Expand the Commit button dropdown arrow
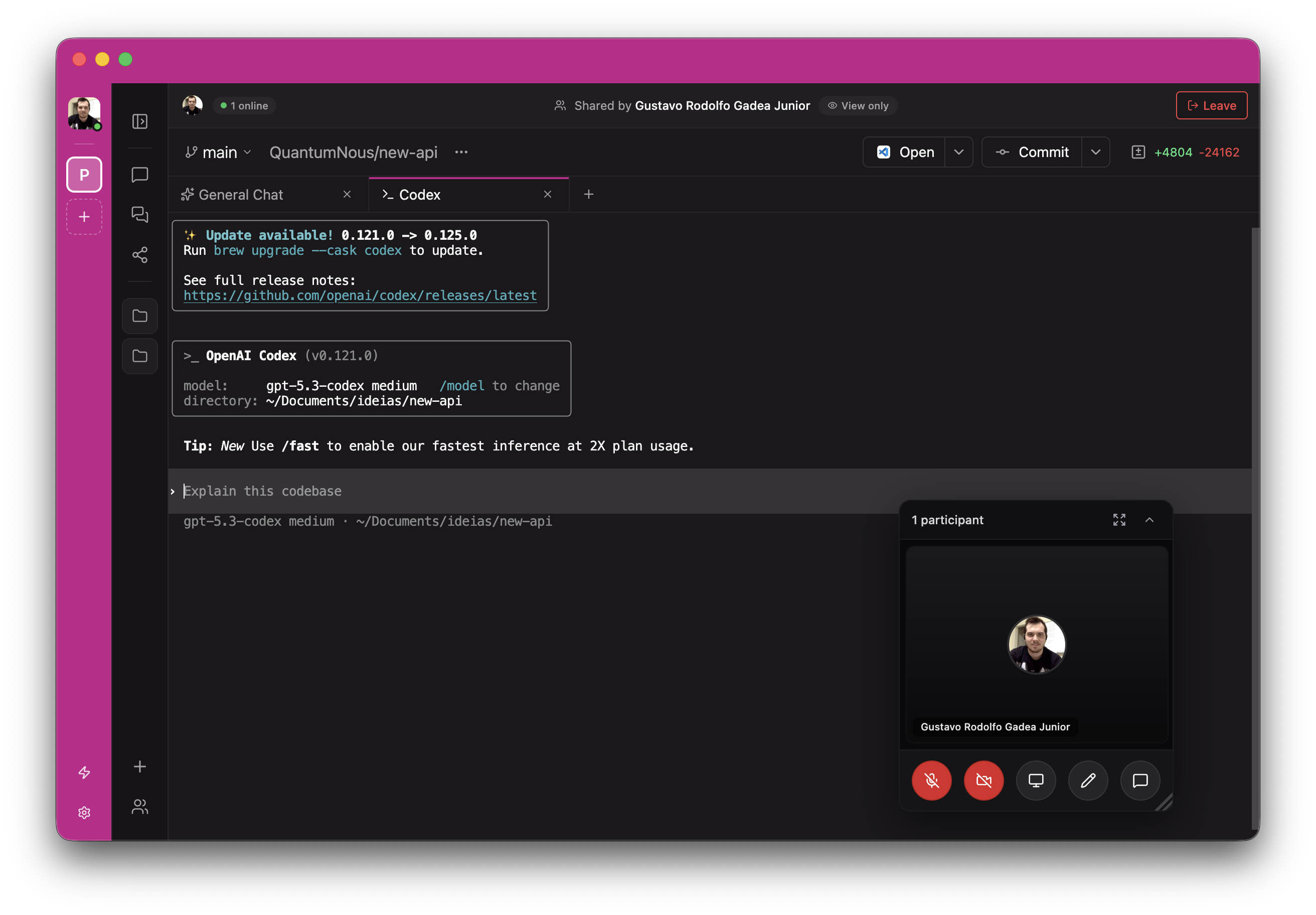The height and width of the screenshot is (915, 1316). 1096,152
